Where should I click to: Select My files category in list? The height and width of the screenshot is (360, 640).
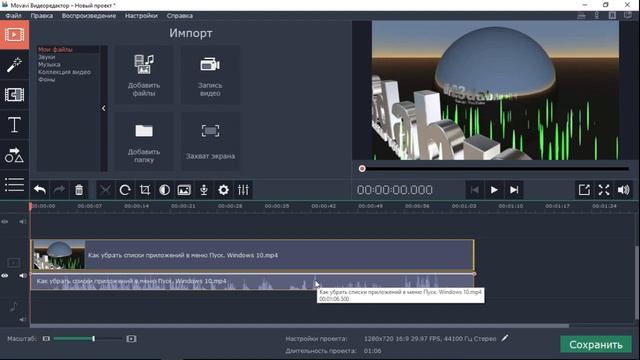[x=55, y=49]
